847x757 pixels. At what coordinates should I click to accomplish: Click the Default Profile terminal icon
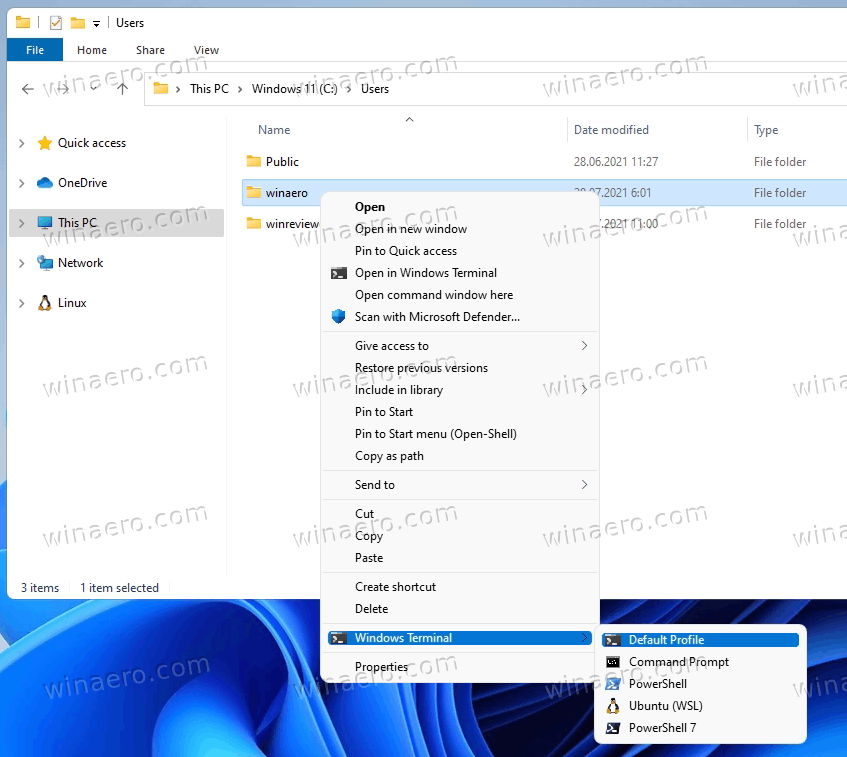[613, 640]
